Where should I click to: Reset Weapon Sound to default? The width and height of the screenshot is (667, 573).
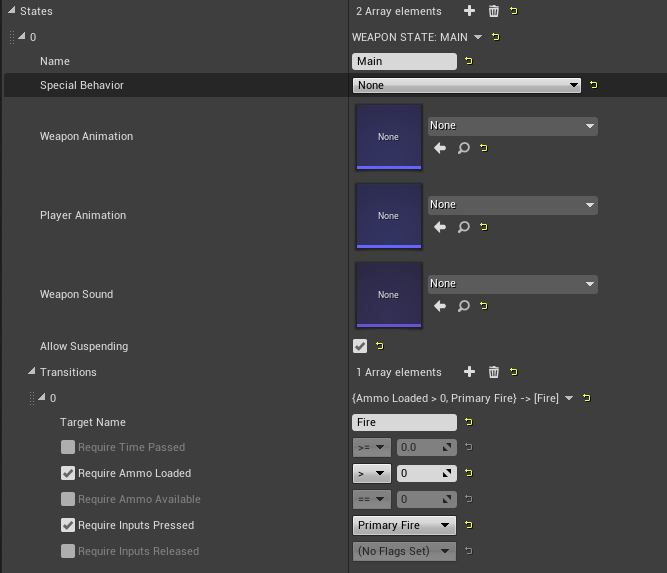(484, 306)
